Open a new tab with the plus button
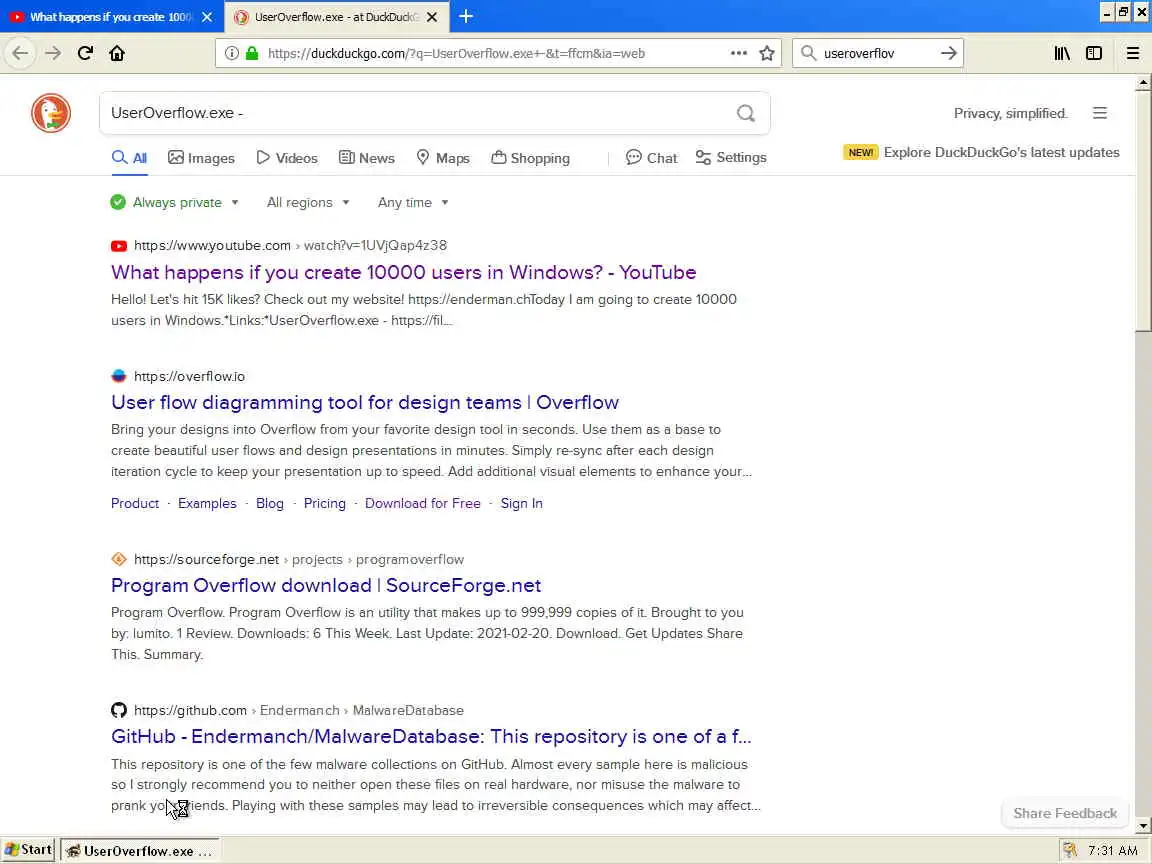The image size is (1152, 864). click(x=466, y=16)
